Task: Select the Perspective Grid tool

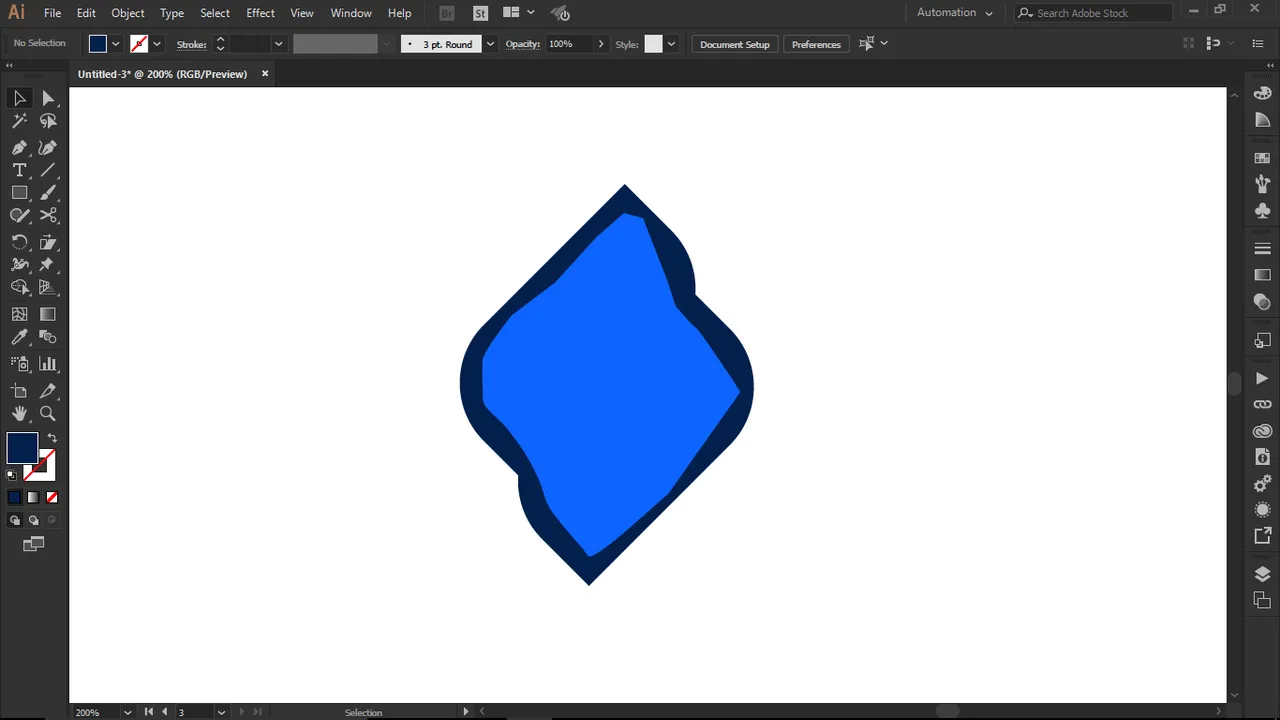Action: click(x=48, y=288)
